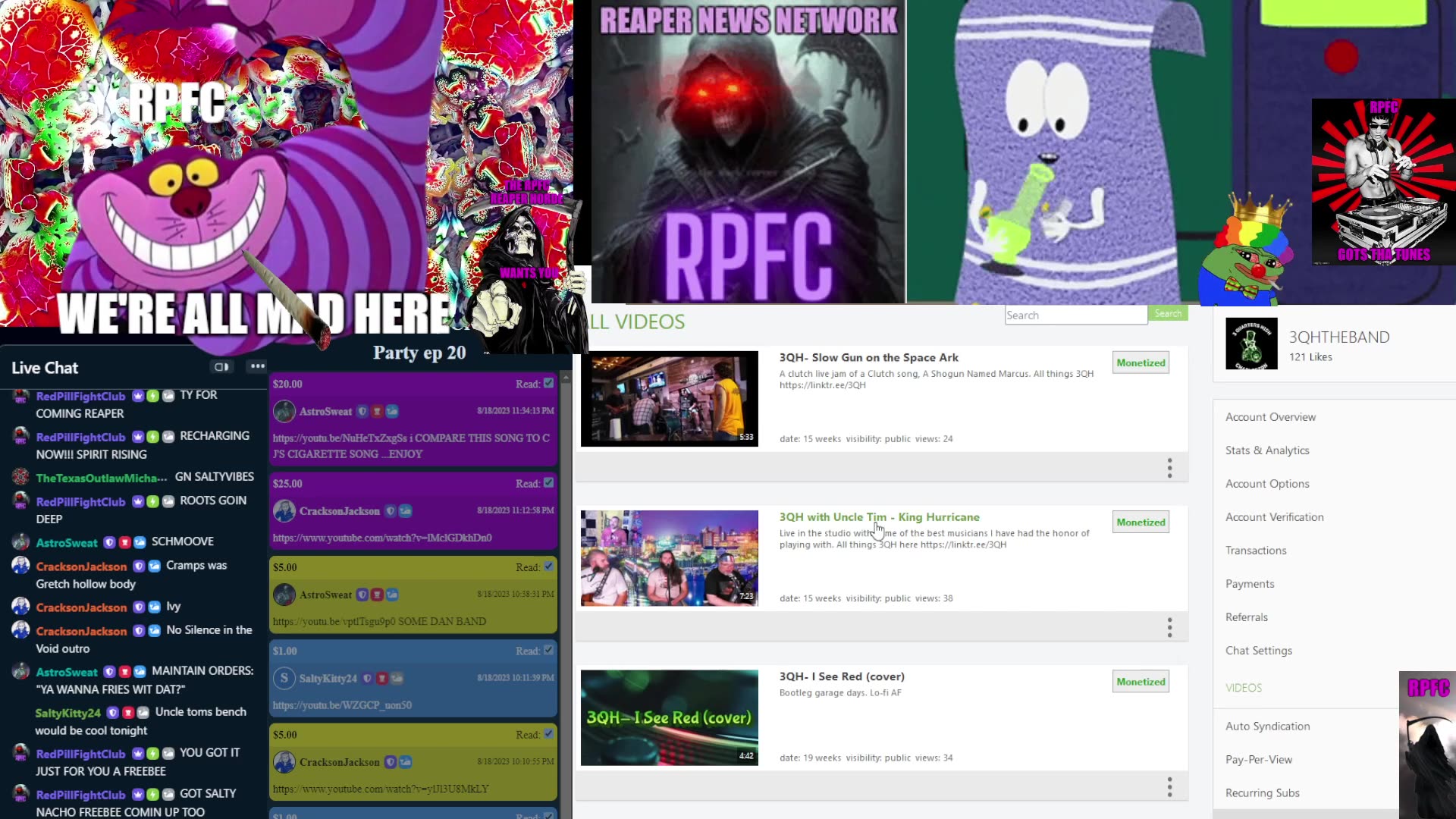Open the three-dot menu under Slow Gun video
The width and height of the screenshot is (1456, 819).
click(x=1169, y=468)
